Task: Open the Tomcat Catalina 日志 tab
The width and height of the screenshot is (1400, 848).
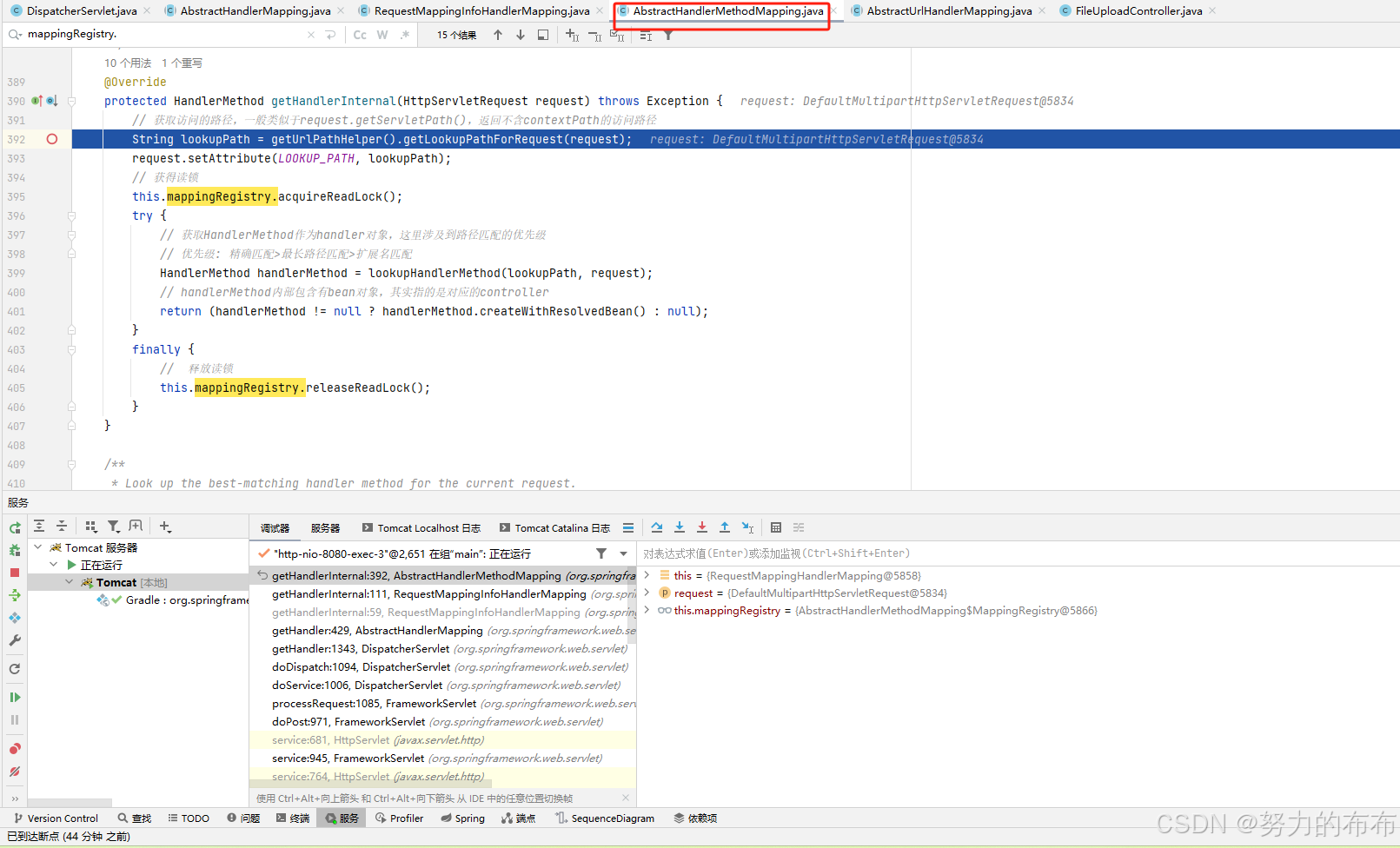Action: pos(555,528)
